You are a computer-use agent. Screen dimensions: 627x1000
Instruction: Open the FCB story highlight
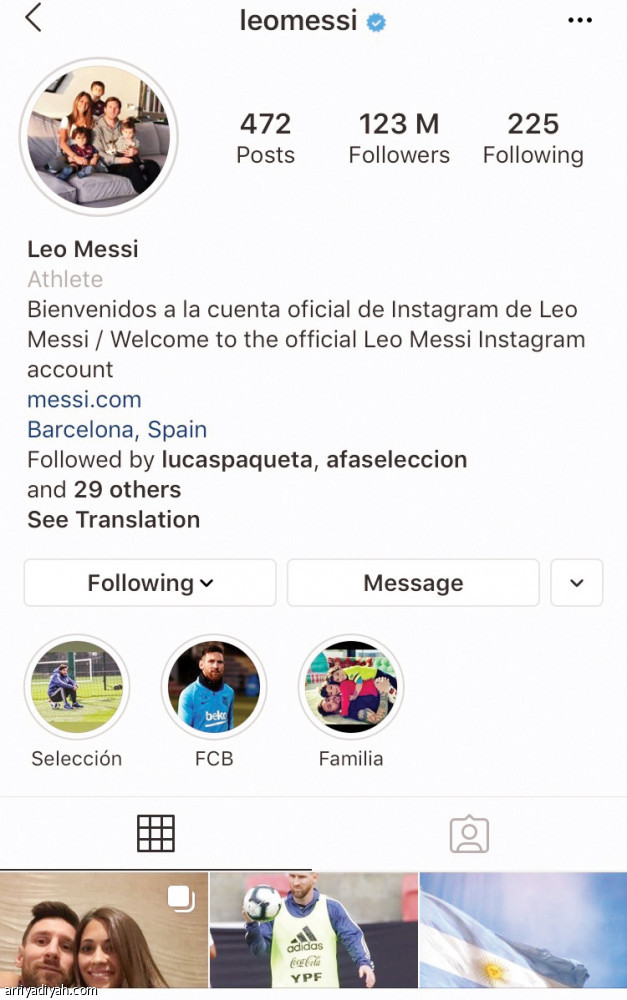click(214, 686)
